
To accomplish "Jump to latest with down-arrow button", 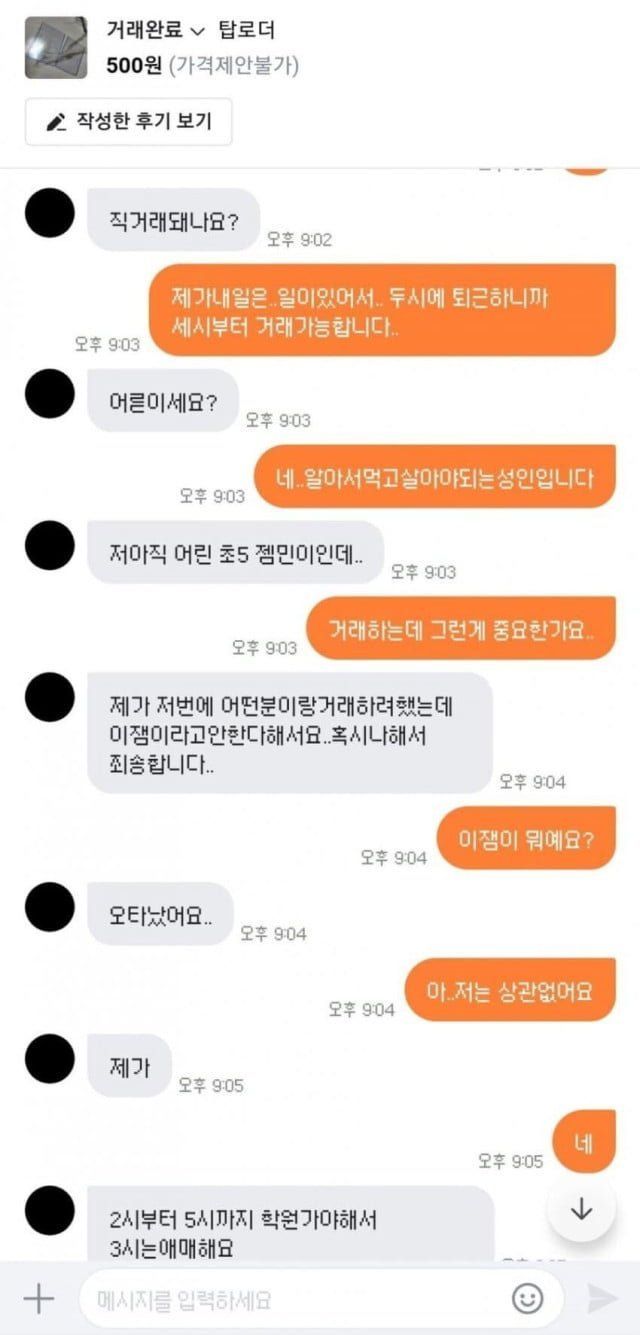I will (581, 1209).
